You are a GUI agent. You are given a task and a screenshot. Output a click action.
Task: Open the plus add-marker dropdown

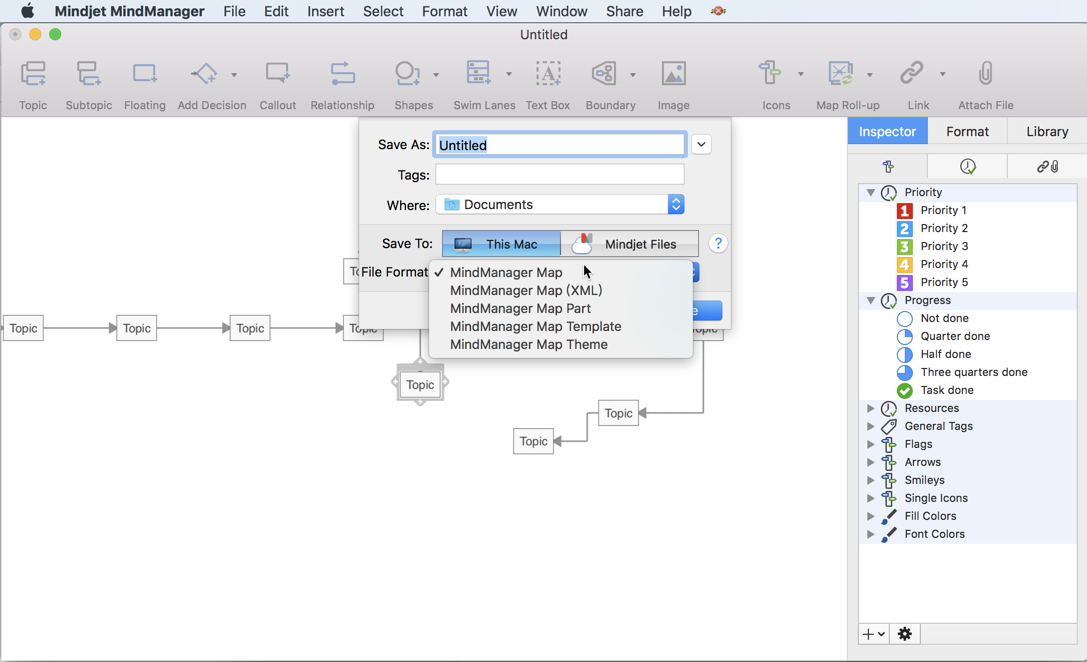(x=873, y=634)
